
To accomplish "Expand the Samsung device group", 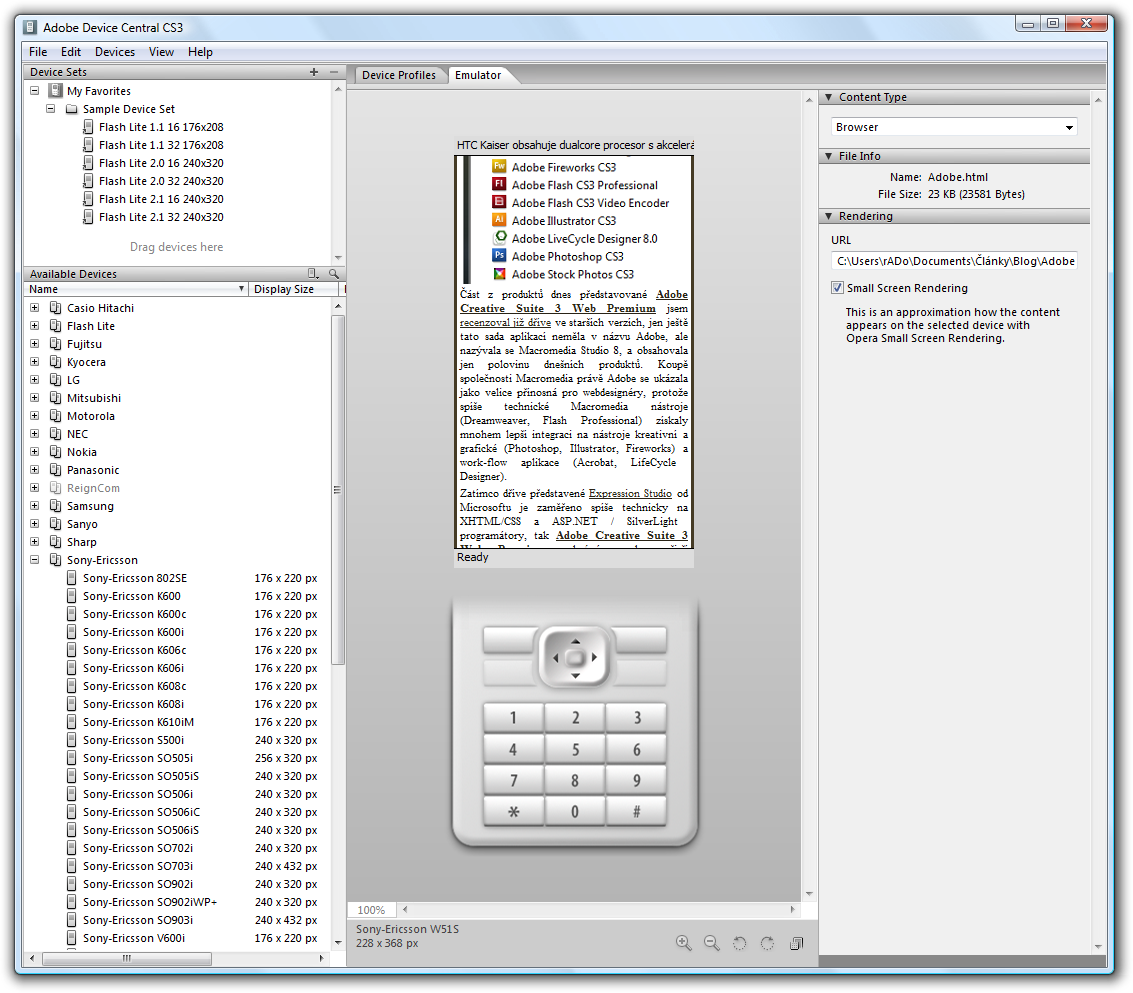I will pyautogui.click(x=35, y=506).
